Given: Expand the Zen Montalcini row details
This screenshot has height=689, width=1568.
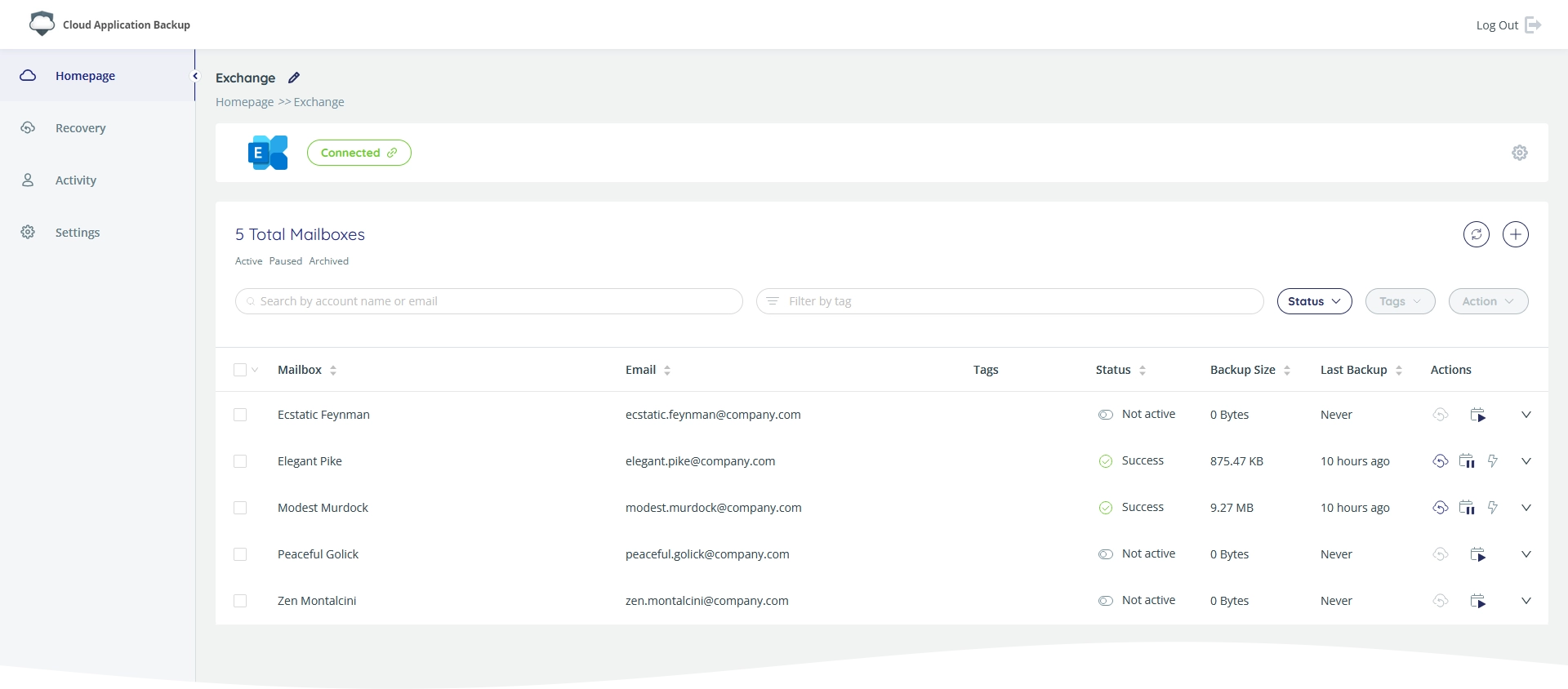Looking at the screenshot, I should [1526, 601].
